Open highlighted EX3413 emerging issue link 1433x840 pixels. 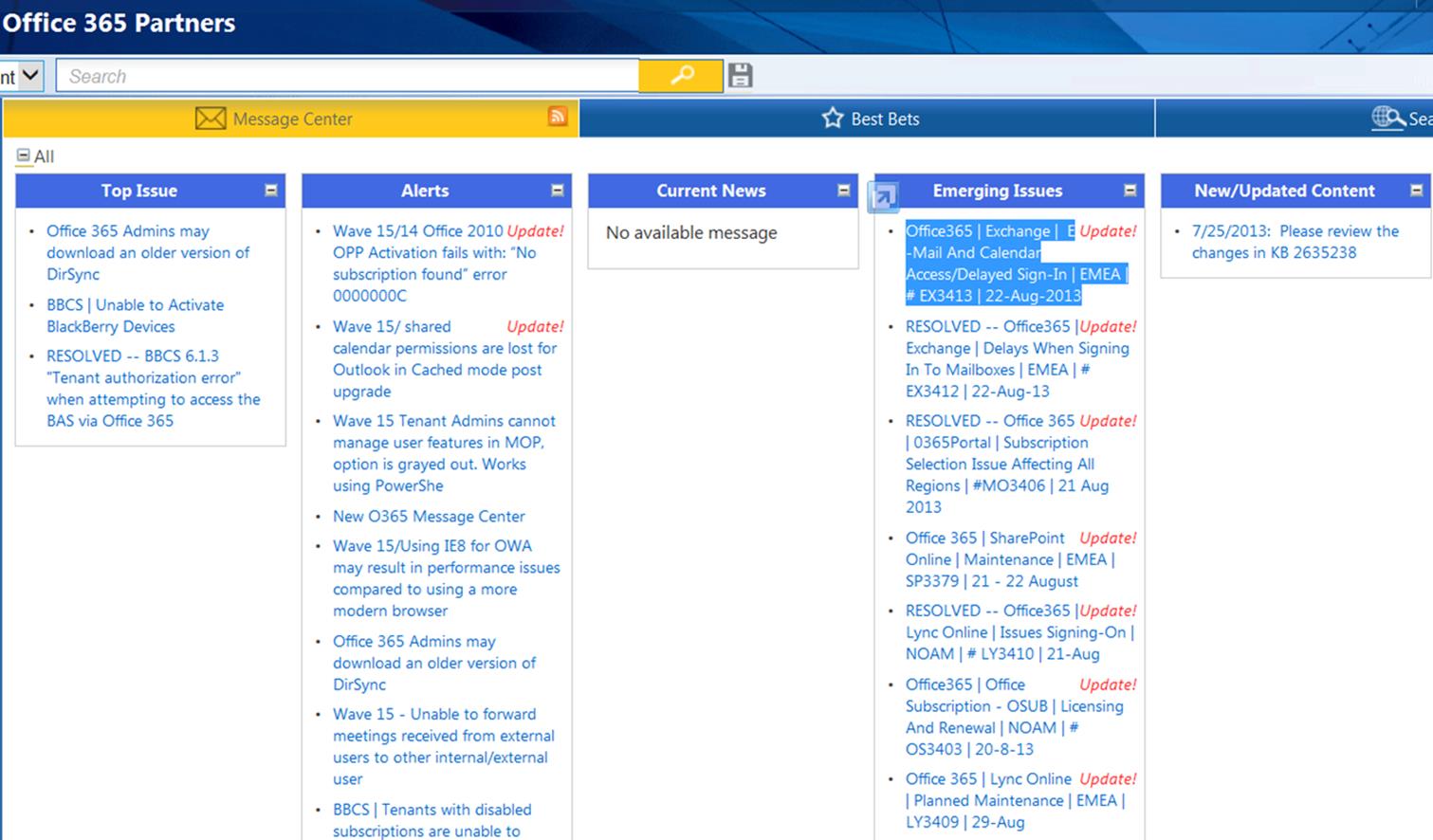(x=1015, y=264)
